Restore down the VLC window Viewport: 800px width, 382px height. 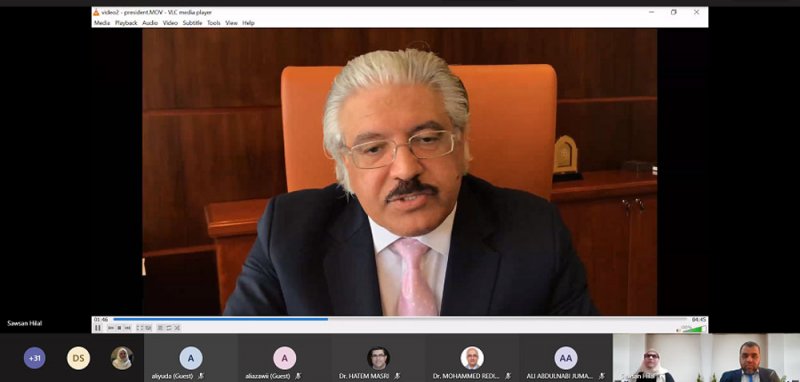coord(673,12)
